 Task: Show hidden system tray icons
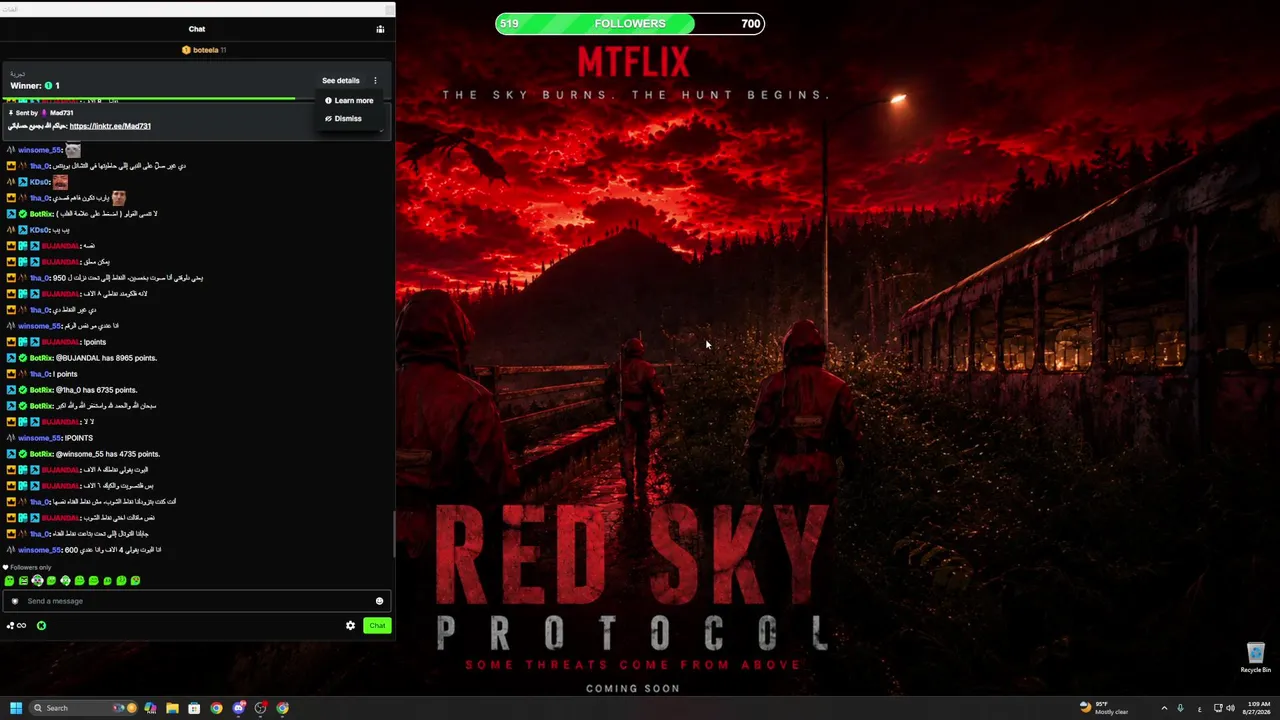(x=1164, y=708)
